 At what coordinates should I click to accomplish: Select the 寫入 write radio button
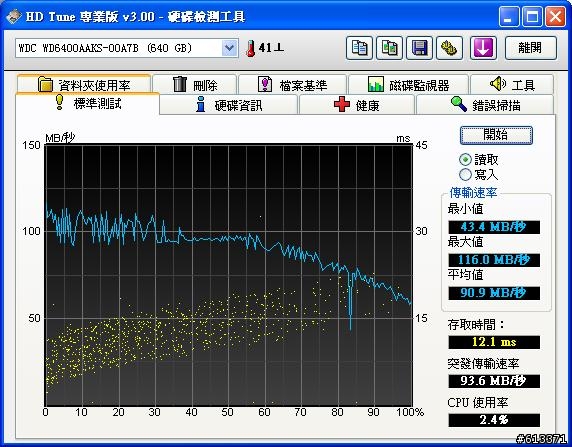coord(465,174)
